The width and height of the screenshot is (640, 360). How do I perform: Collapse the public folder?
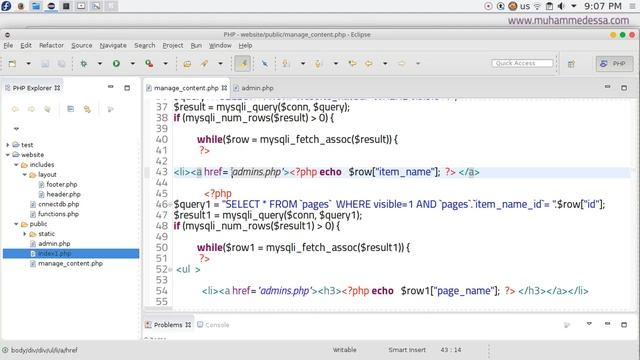pos(16,224)
